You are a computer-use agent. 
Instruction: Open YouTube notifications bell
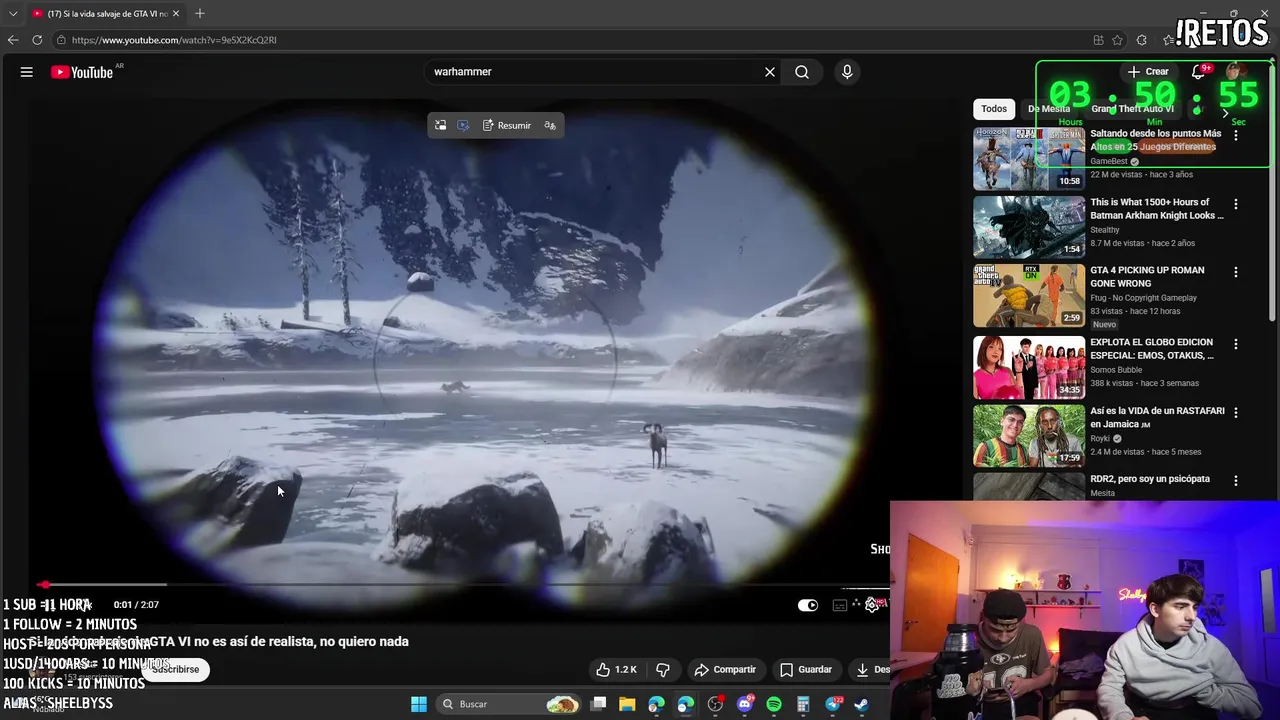coord(1198,72)
